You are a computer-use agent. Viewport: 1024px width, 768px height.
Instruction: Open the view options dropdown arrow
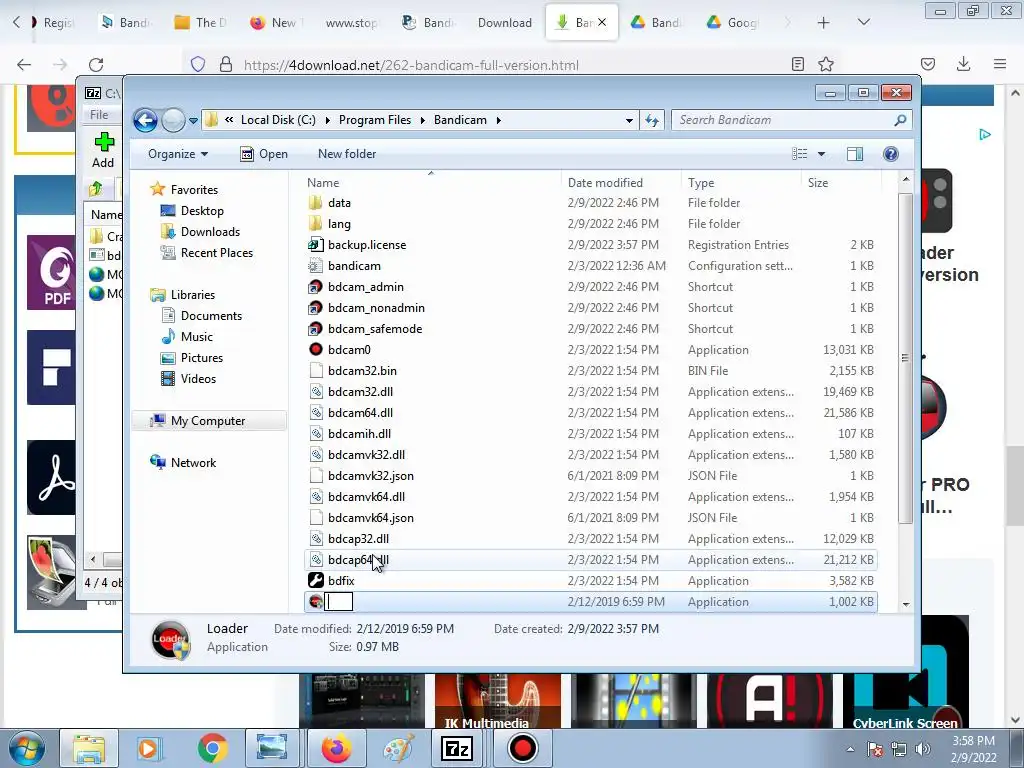pos(822,154)
